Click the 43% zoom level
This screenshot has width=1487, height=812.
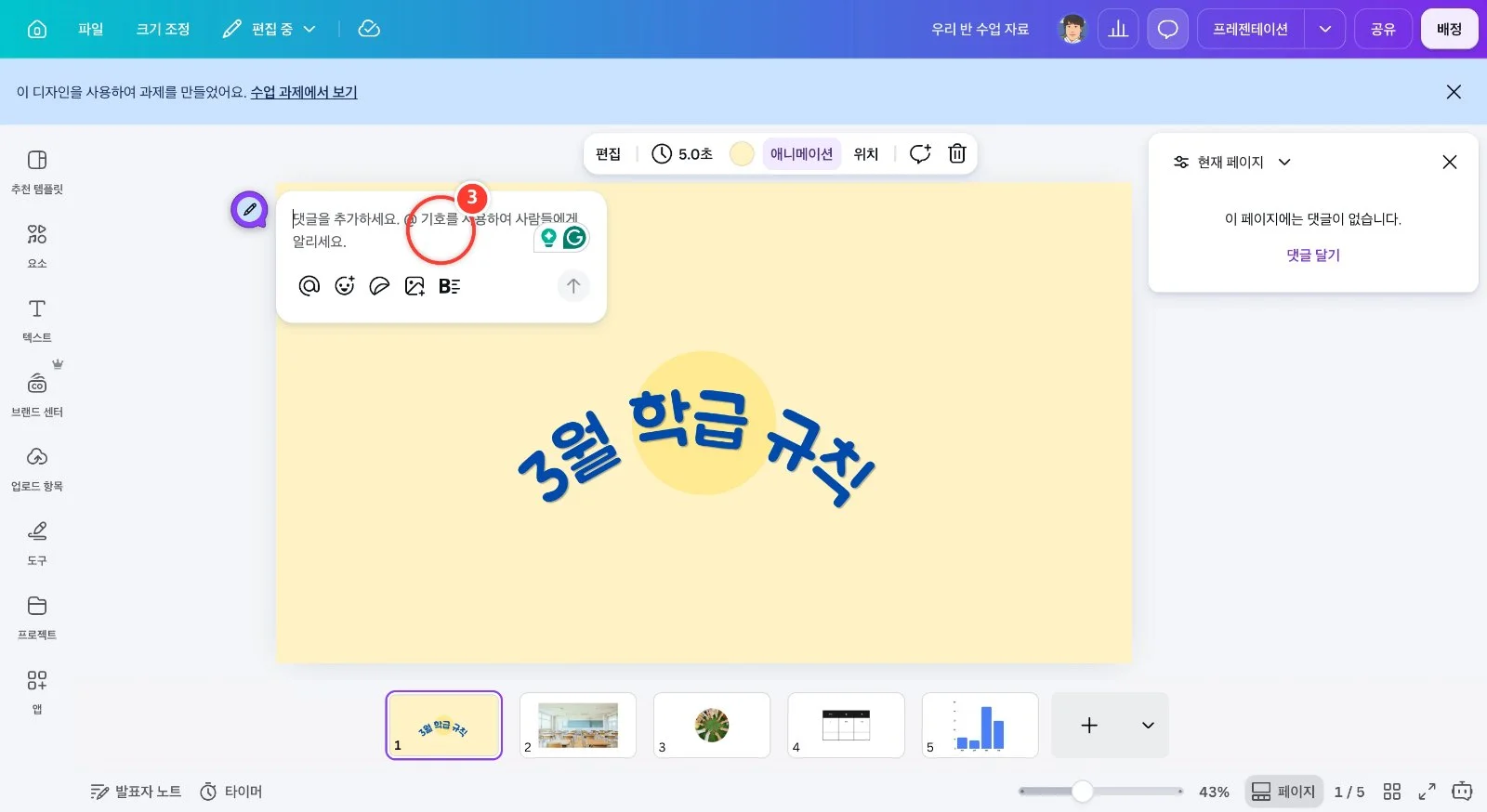tap(1214, 792)
